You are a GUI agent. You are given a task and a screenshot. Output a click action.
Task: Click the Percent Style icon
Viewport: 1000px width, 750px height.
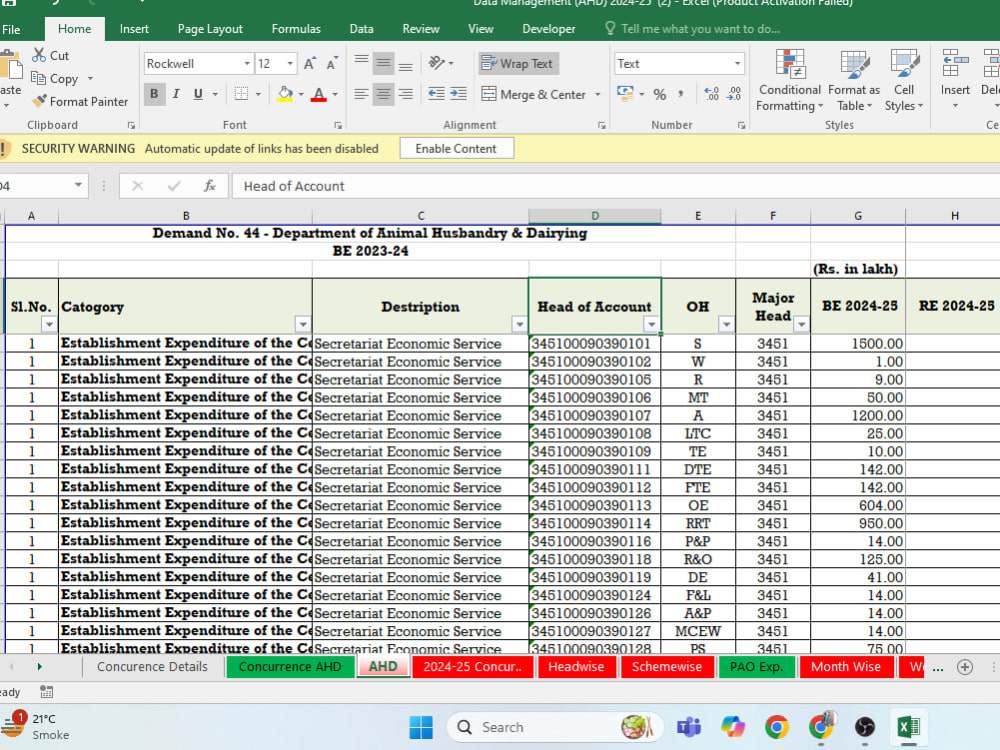click(x=659, y=94)
